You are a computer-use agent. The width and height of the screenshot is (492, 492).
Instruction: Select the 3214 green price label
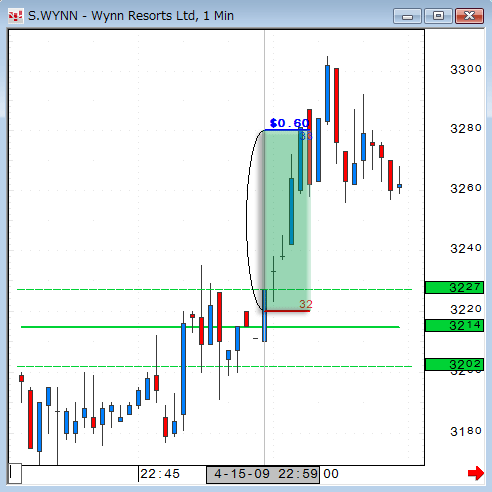point(454,325)
